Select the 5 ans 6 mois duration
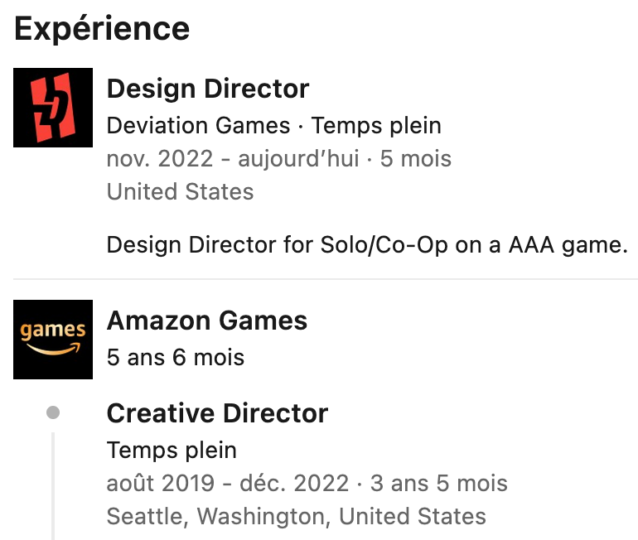This screenshot has width=638, height=540. coord(175,358)
